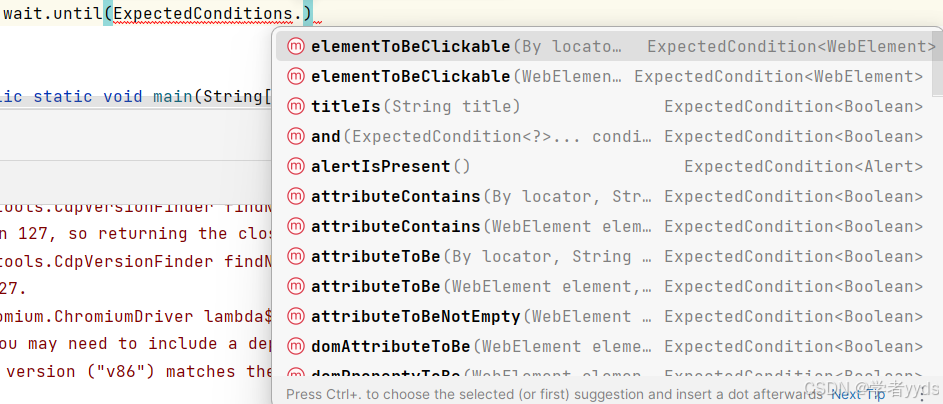Select elementToBeClickable(WebElement) suggestion
Screen dimensions: 943x404
pyautogui.click(x=606, y=76)
